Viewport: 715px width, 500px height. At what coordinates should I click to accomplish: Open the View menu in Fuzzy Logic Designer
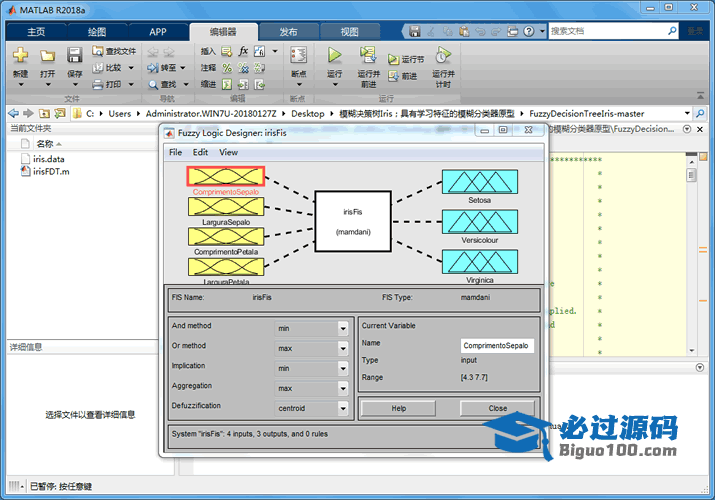tap(228, 152)
